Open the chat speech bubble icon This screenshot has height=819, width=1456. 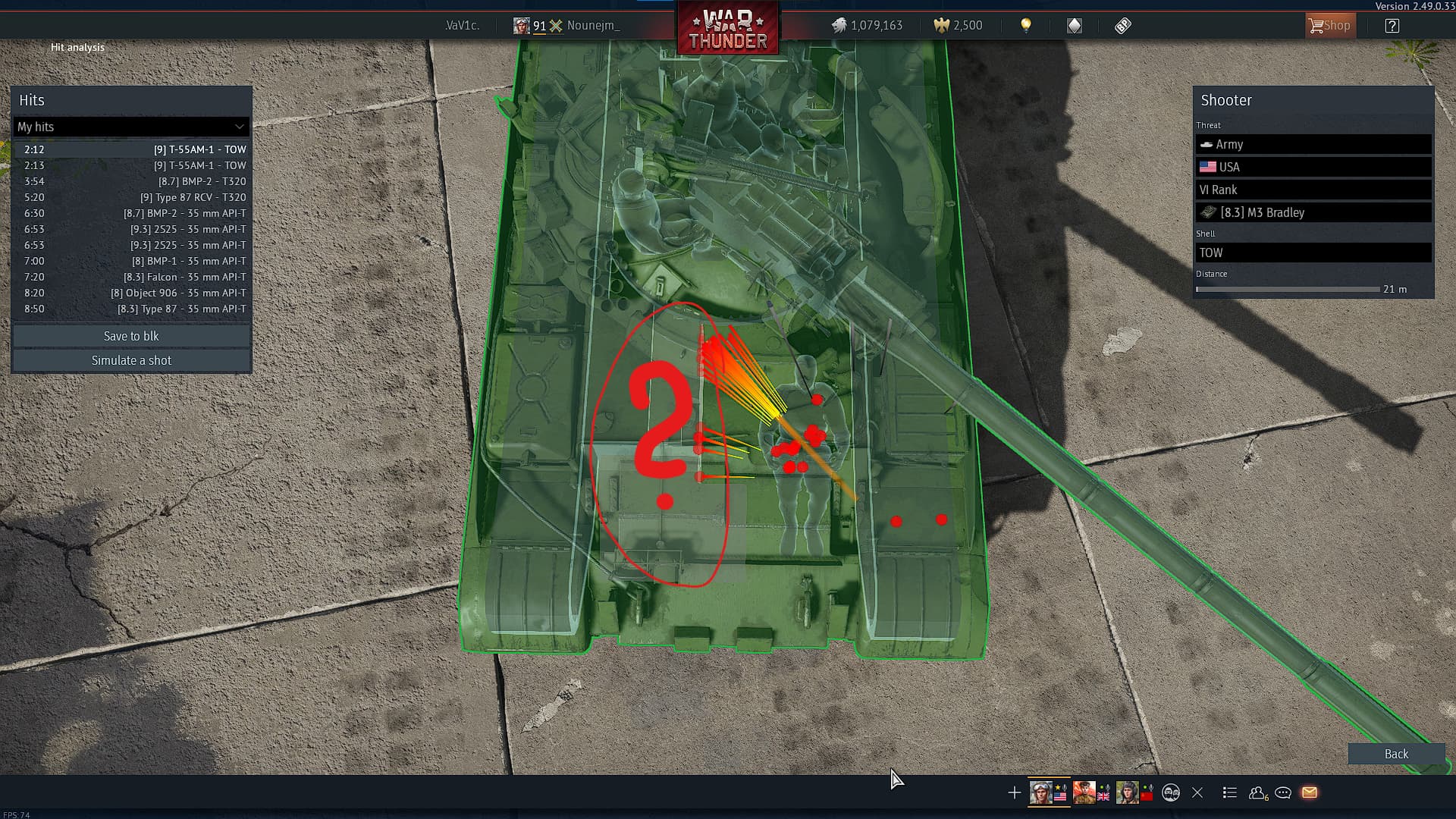(x=1283, y=792)
